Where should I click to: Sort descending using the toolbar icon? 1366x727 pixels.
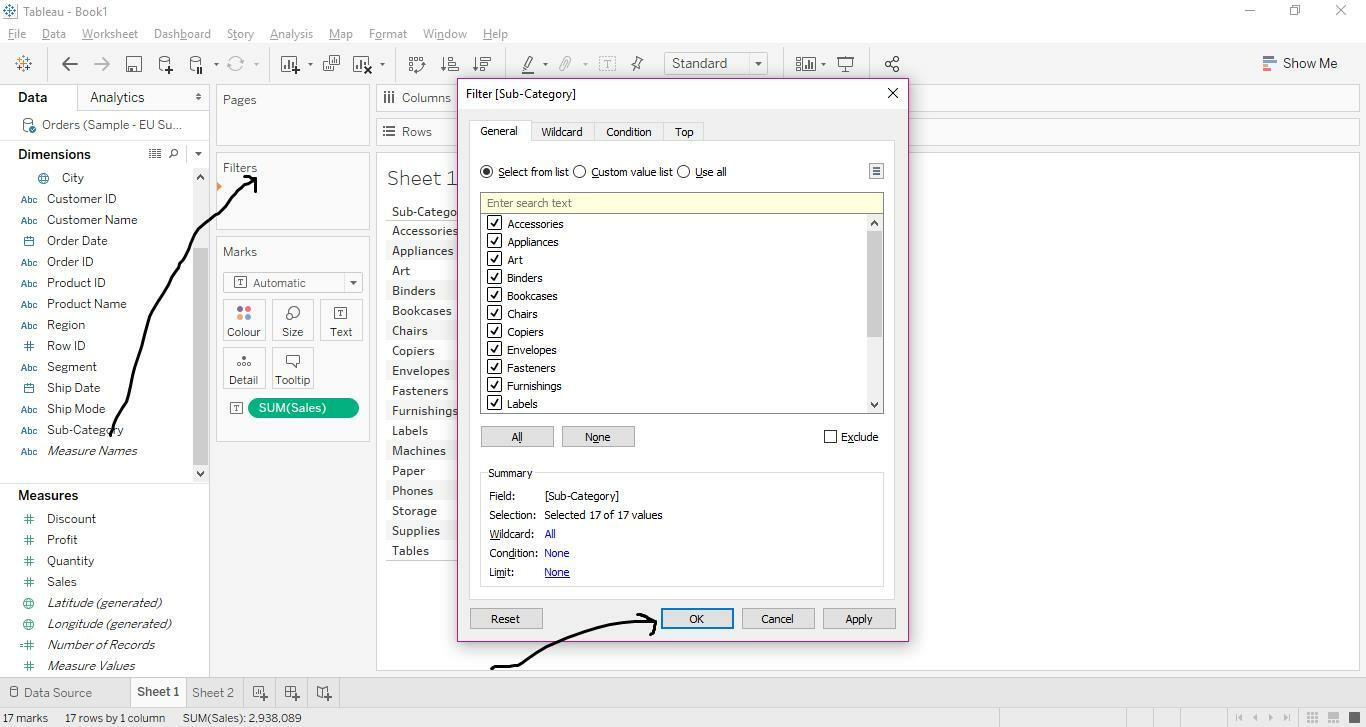point(482,63)
